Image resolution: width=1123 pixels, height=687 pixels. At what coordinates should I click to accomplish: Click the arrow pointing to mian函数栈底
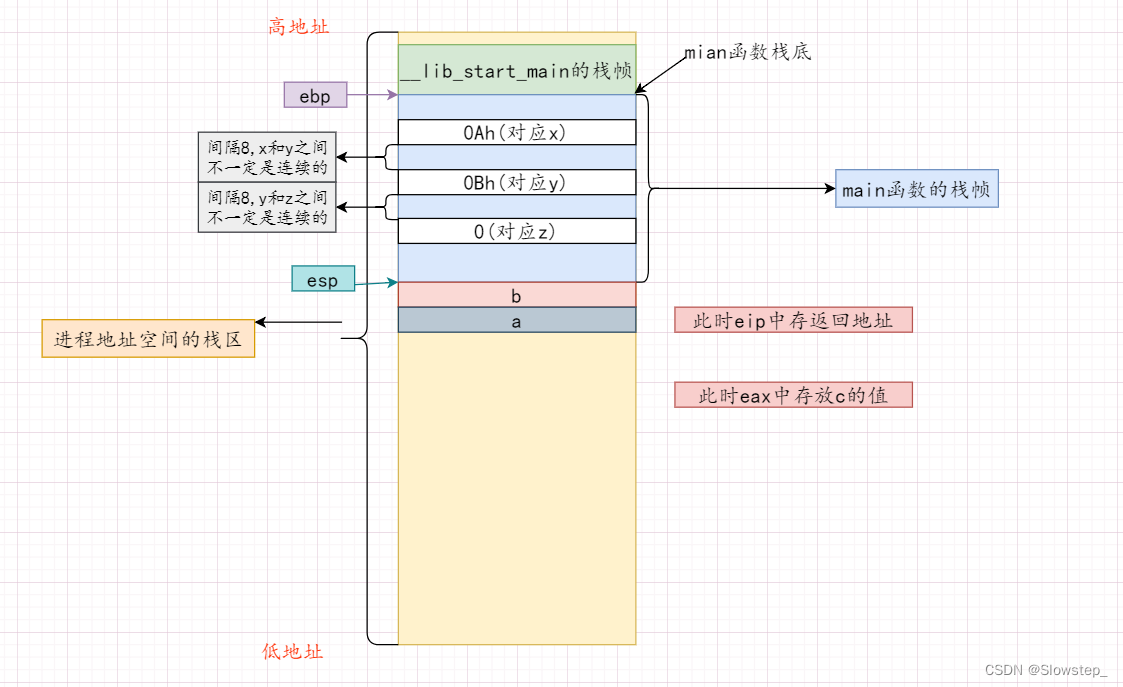click(660, 73)
